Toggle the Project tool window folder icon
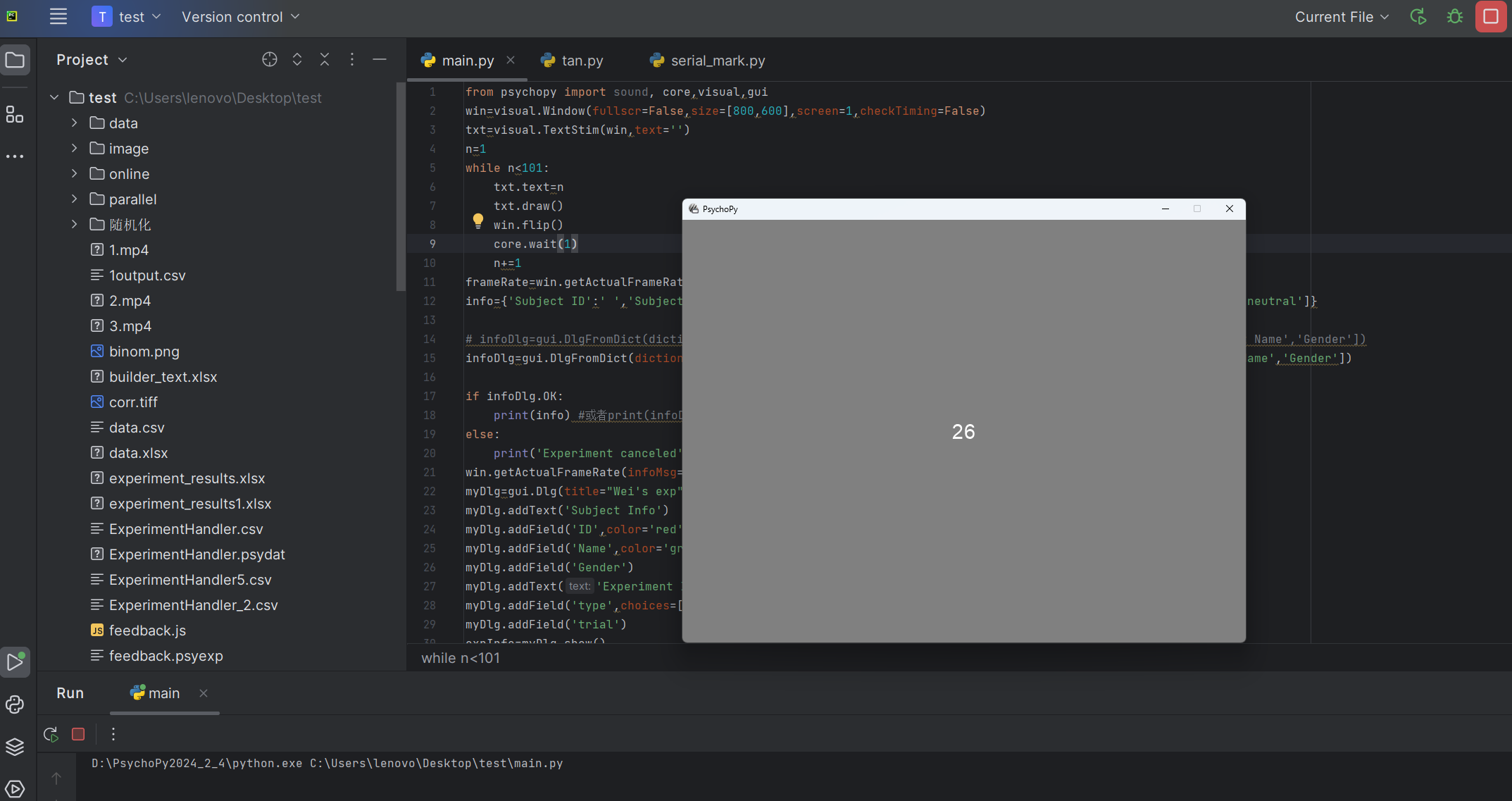Viewport: 1512px width, 801px height. [15, 60]
